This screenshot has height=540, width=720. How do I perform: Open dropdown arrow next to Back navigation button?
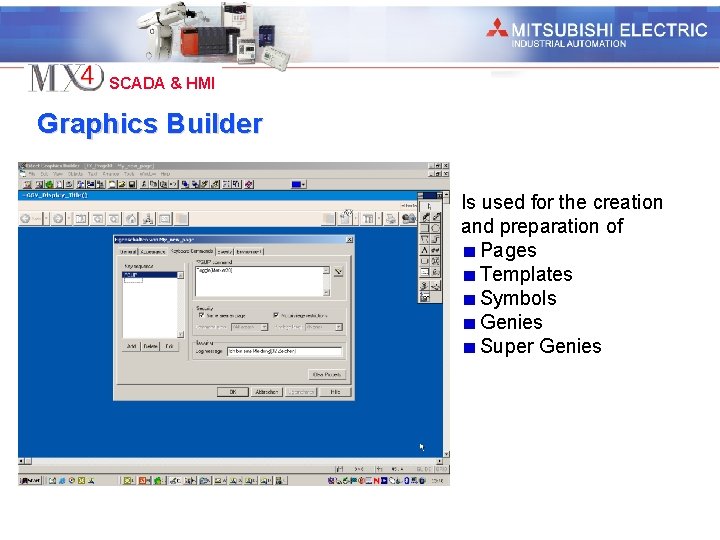tap(46, 219)
